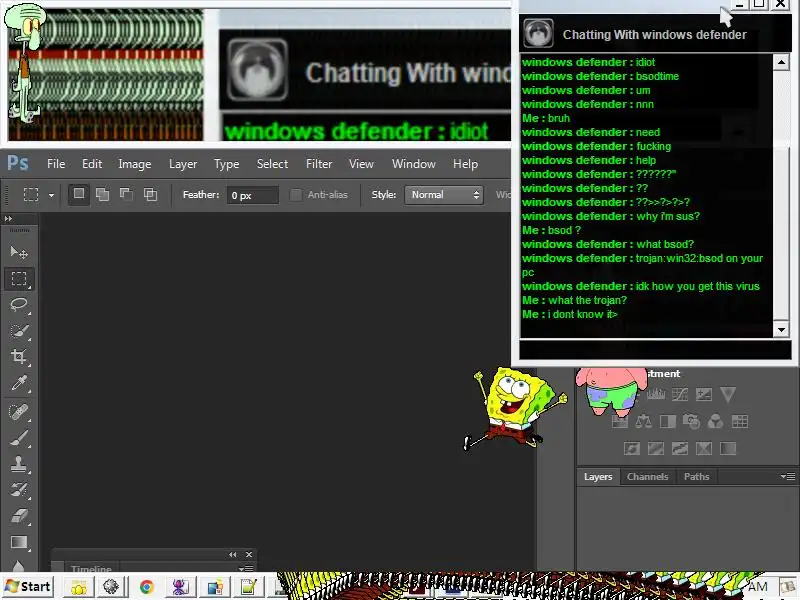
Task: Choose Intersect with selection mode
Action: pos(150,194)
